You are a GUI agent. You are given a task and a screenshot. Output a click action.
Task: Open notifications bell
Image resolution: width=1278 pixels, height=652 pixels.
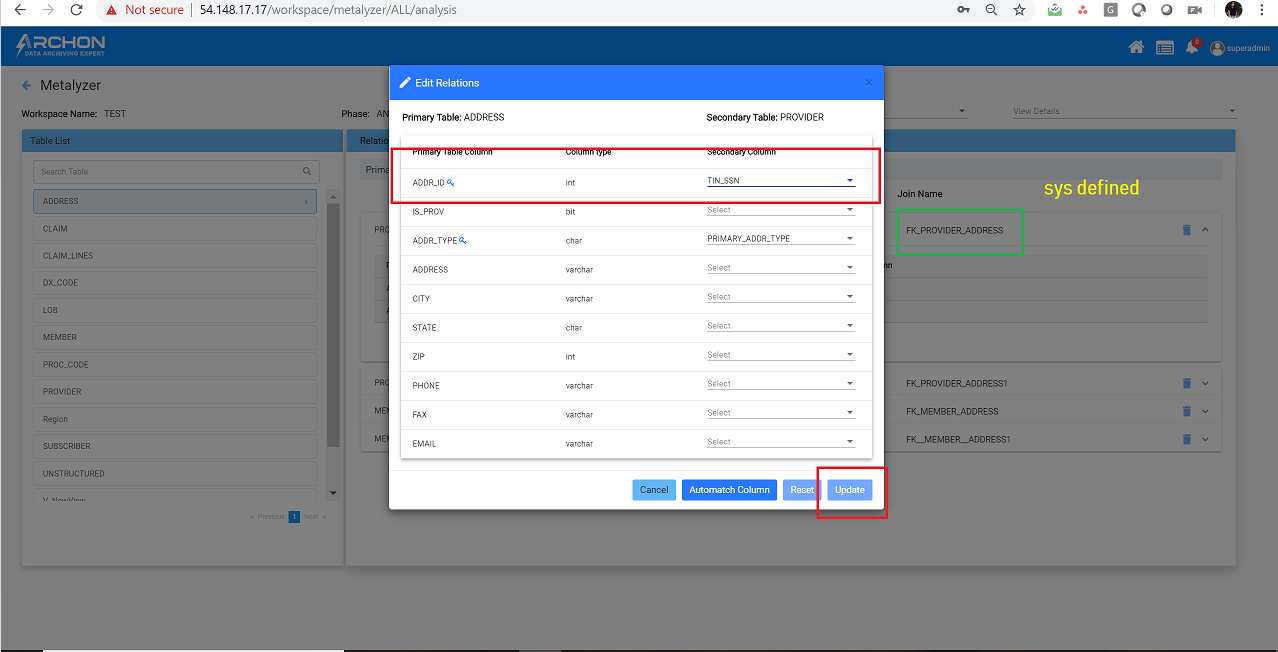1192,47
